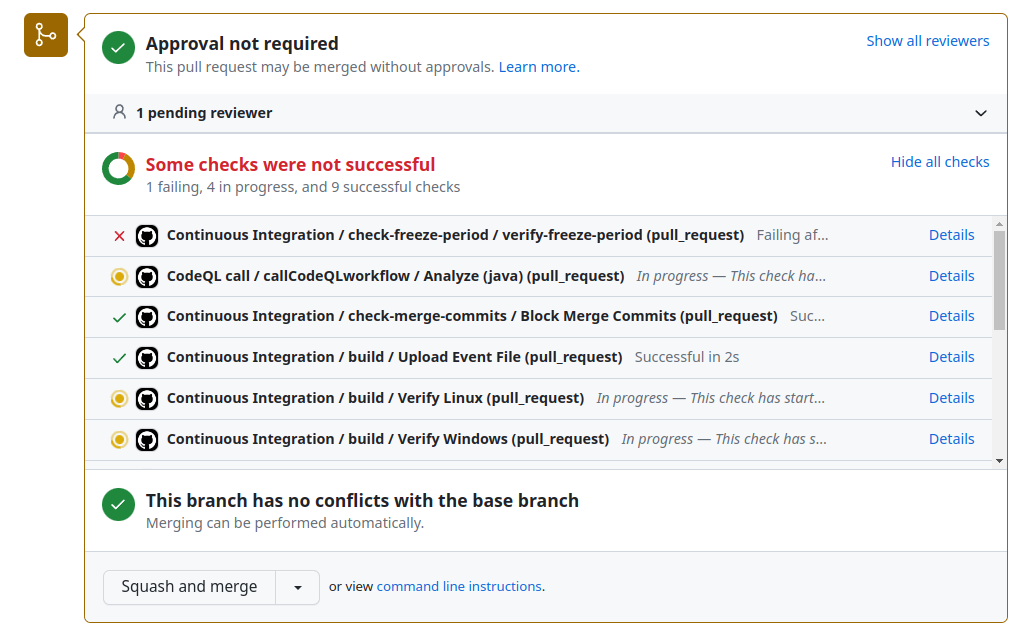Open command line instructions link

(x=459, y=586)
